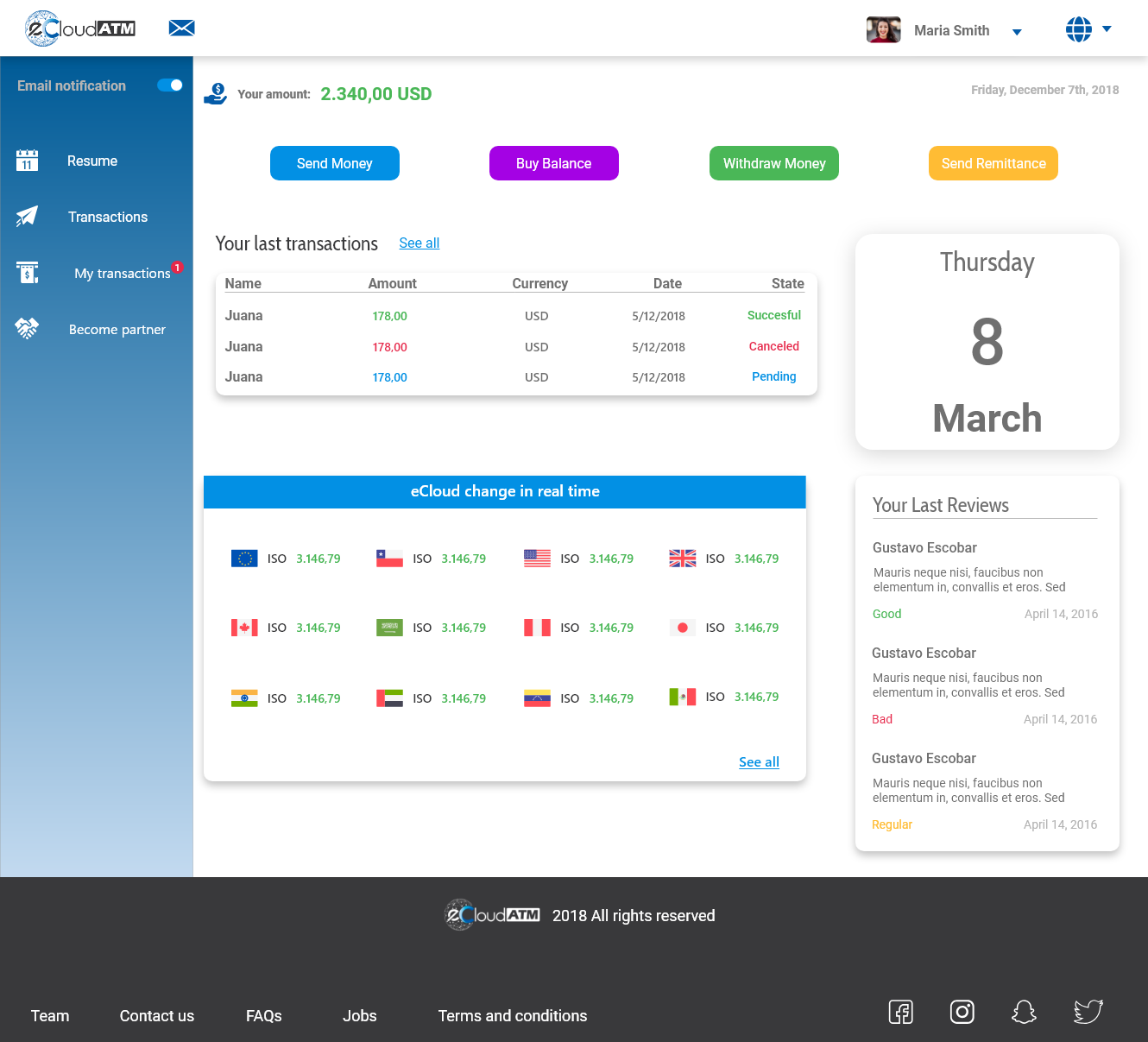Viewport: 1148px width, 1042px height.
Task: Select the Succesful transaction row status
Action: point(774,316)
